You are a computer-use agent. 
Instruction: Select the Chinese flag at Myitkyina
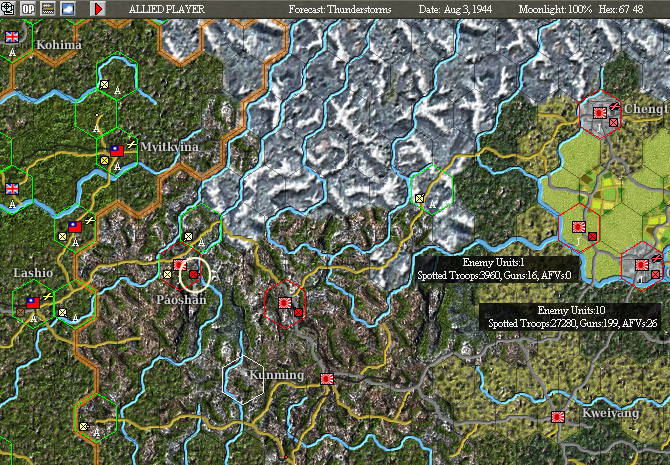click(x=117, y=151)
